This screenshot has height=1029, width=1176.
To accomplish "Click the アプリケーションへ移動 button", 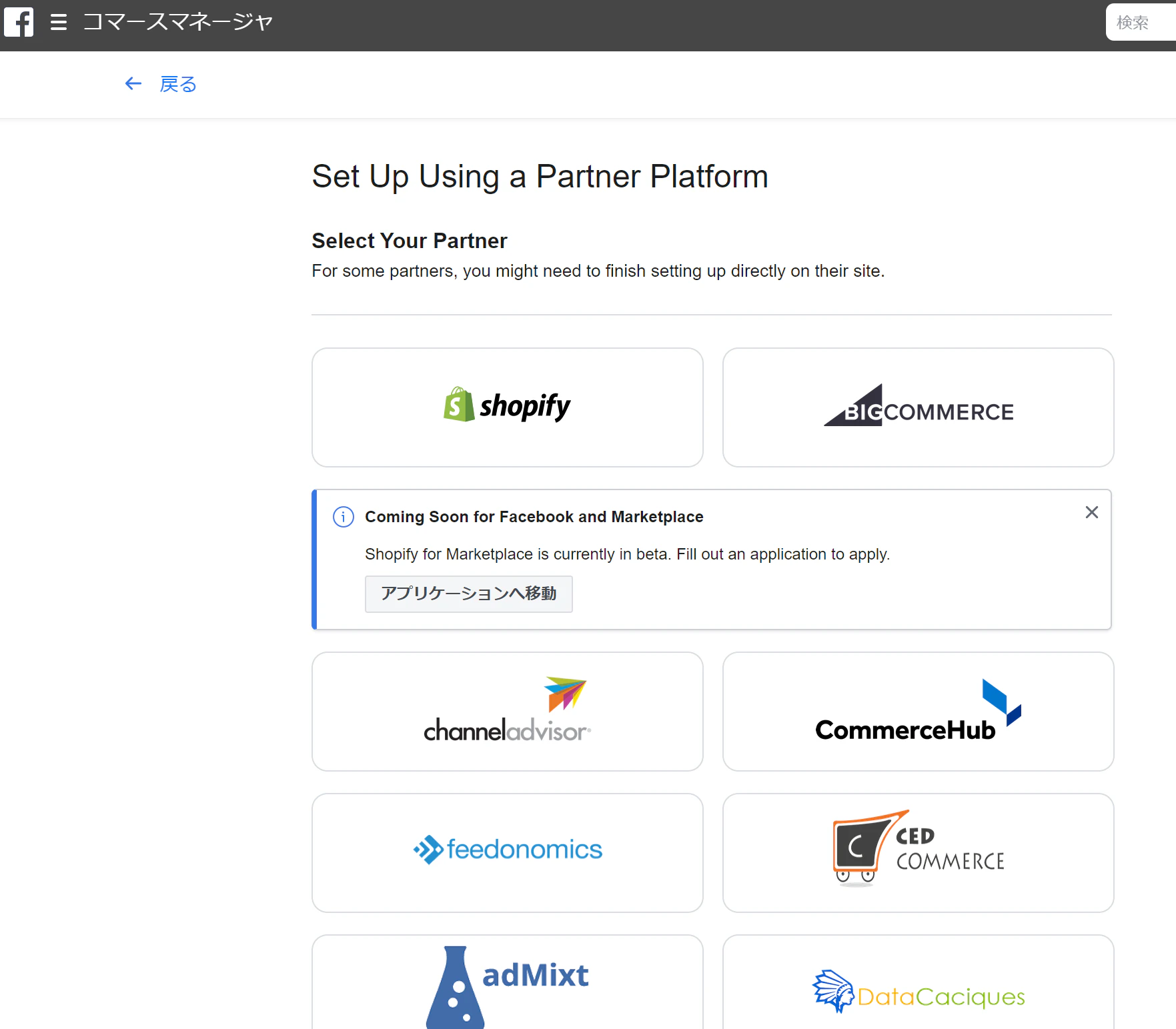I will pyautogui.click(x=469, y=594).
